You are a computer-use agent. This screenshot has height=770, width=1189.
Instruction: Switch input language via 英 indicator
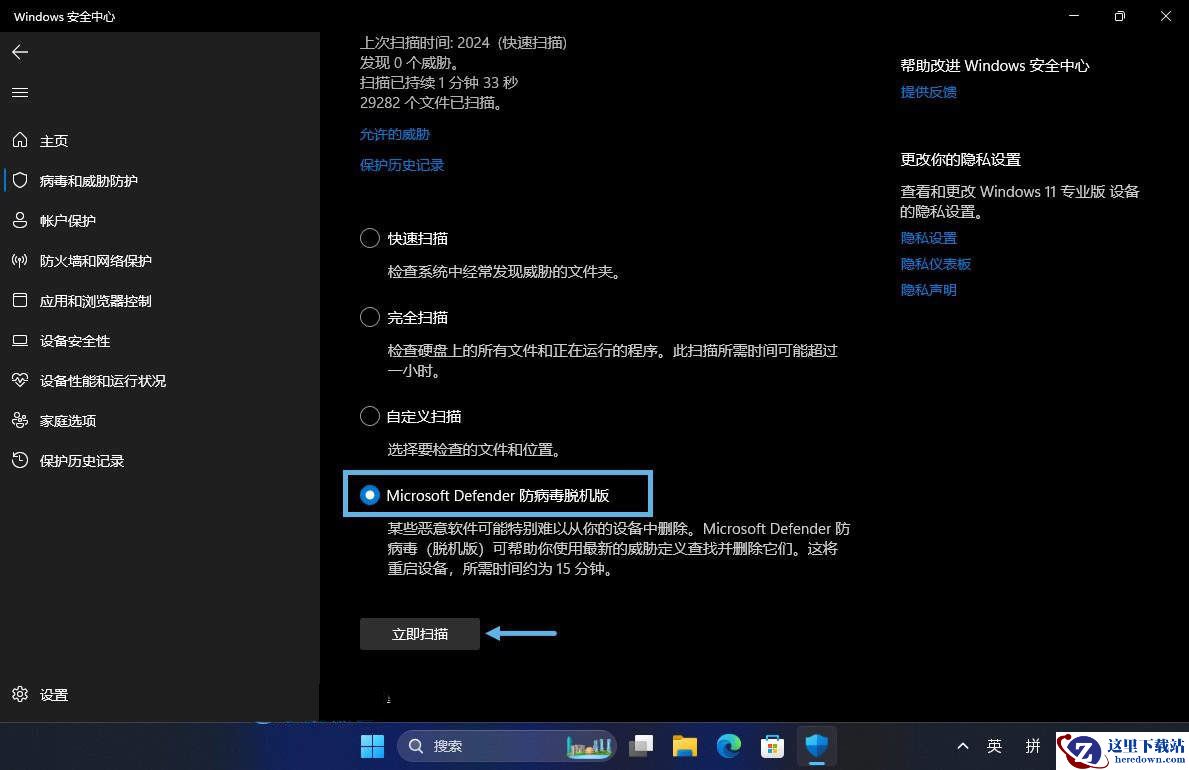[x=995, y=746]
